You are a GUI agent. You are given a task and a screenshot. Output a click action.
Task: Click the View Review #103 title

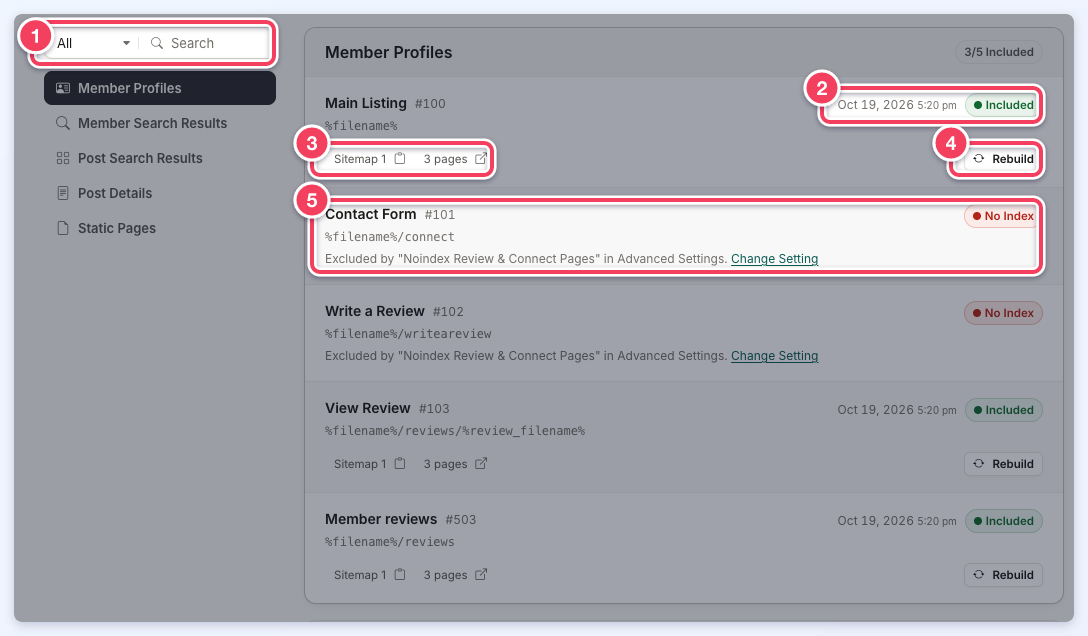coord(387,409)
